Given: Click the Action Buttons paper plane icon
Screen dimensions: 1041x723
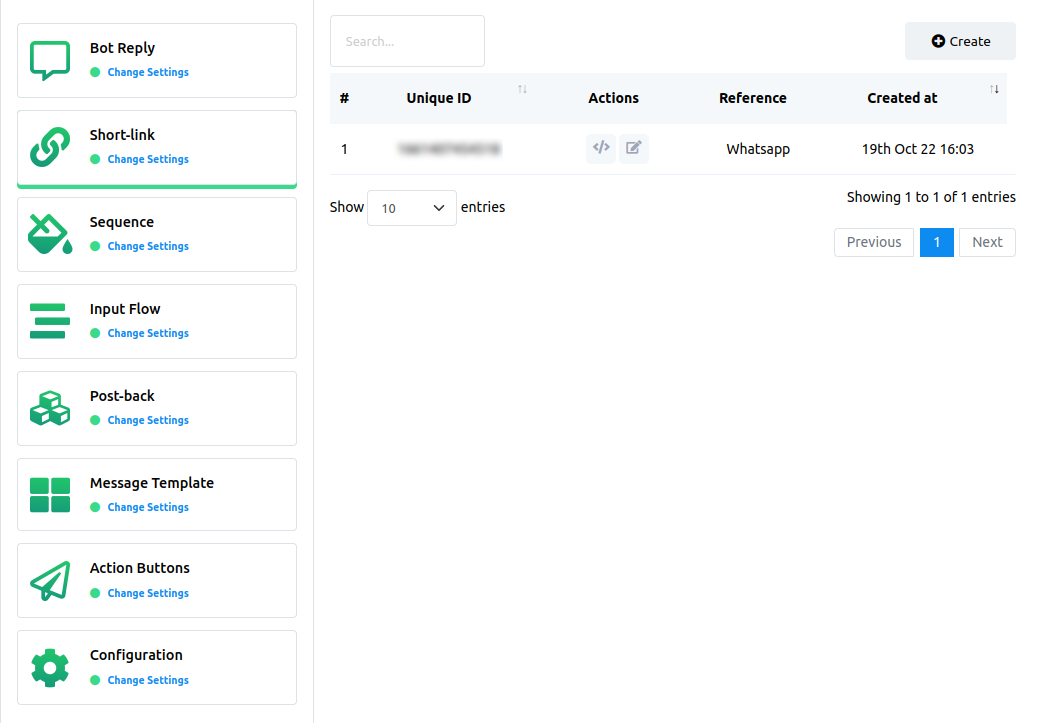Looking at the screenshot, I should pyautogui.click(x=49, y=580).
